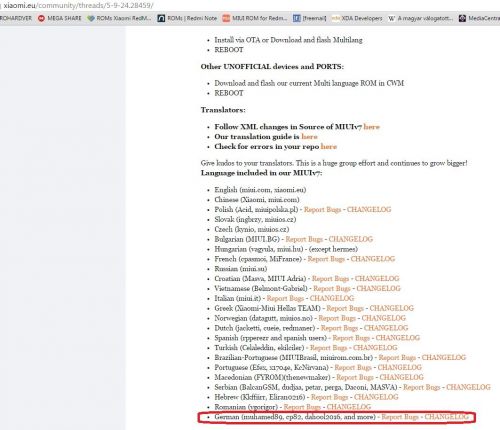Open the MEGA SHARE bookmark
This screenshot has height=430, width=500.
[x=60, y=18]
